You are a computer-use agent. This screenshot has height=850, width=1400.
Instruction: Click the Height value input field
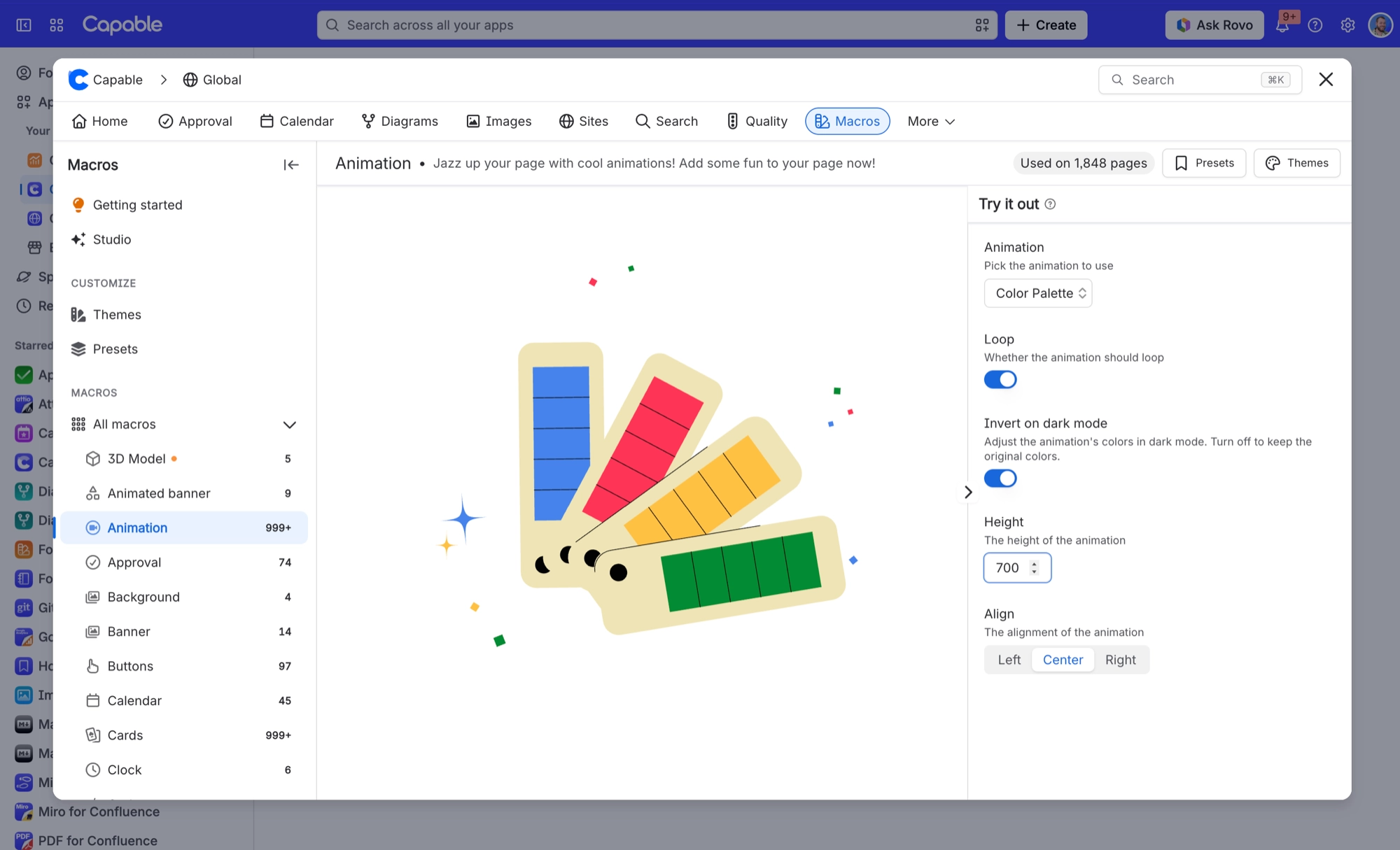tap(1017, 568)
